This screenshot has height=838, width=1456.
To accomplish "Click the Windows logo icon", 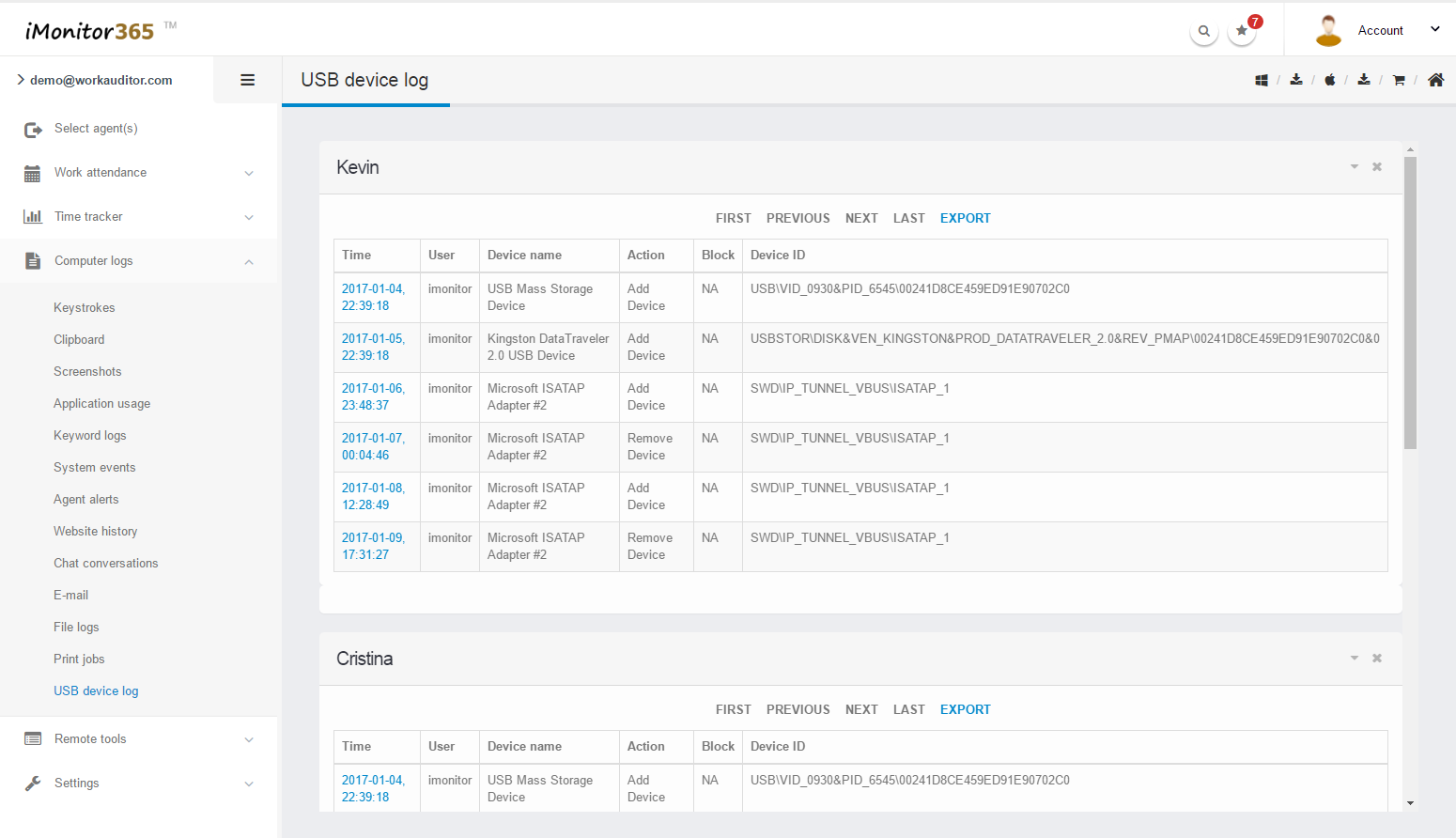I will tap(1262, 81).
